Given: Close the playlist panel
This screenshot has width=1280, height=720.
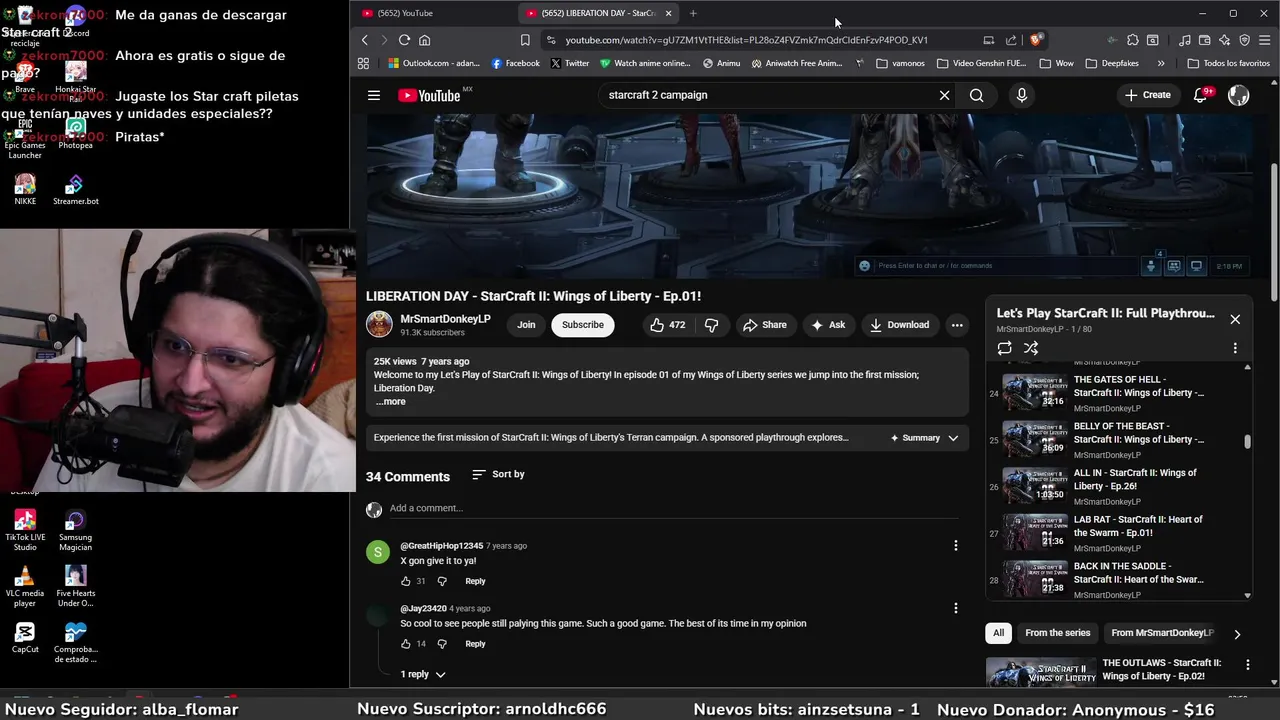Looking at the screenshot, I should coord(1235,319).
